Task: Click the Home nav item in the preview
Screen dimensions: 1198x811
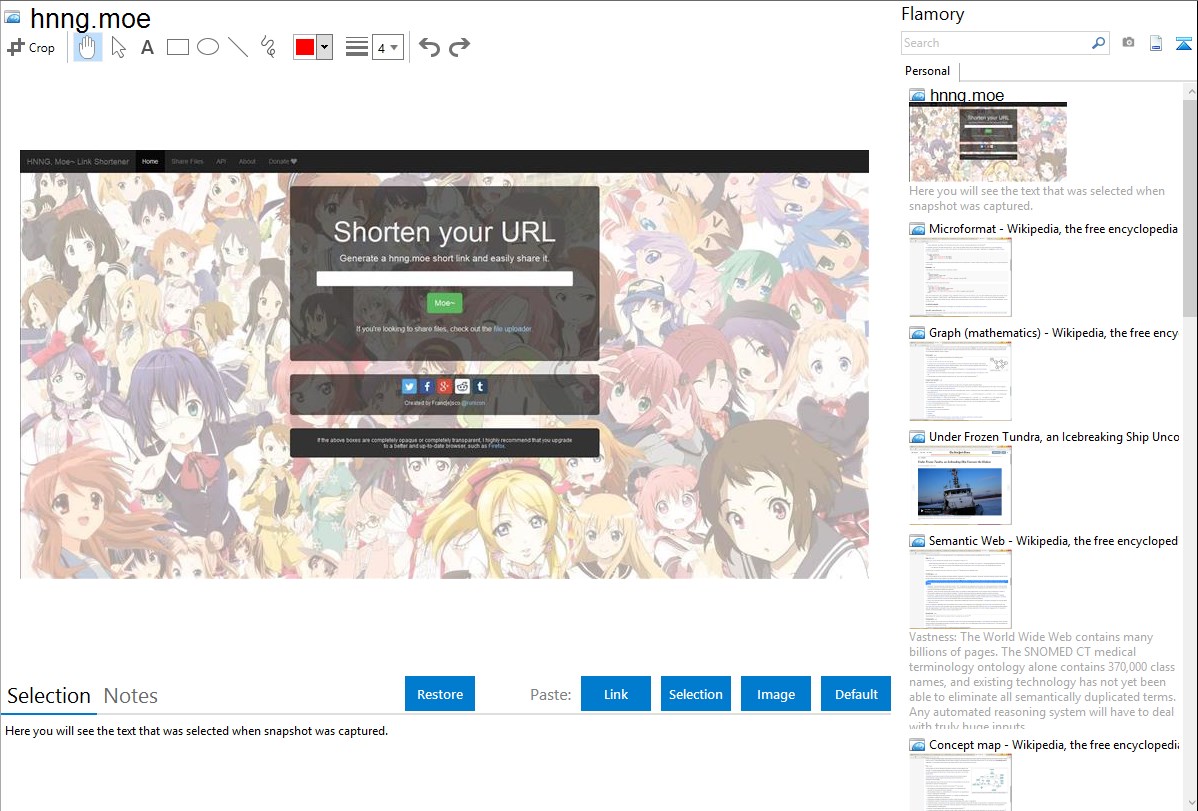Action: click(x=150, y=161)
